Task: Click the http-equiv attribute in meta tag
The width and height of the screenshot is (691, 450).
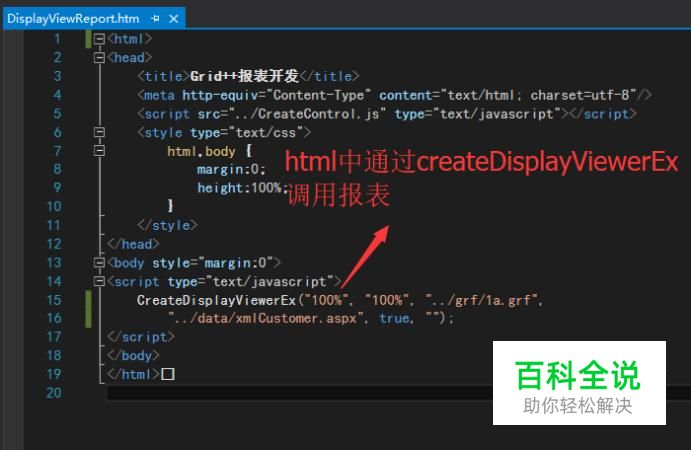Action: [x=220, y=95]
